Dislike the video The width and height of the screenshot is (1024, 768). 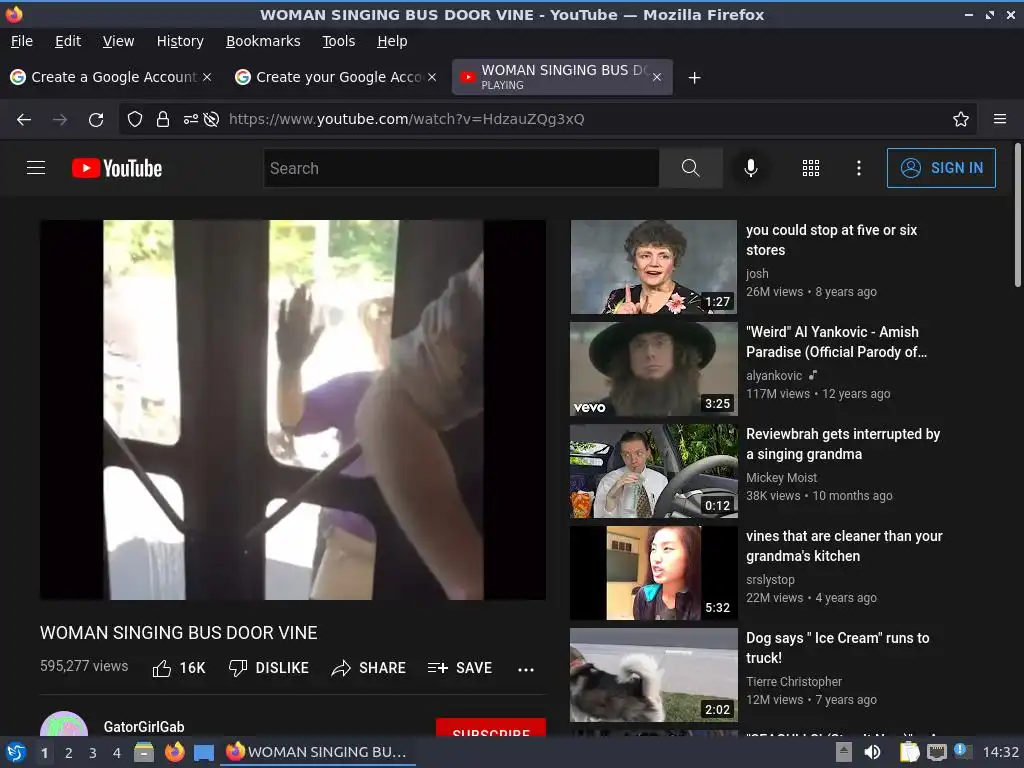(x=268, y=667)
